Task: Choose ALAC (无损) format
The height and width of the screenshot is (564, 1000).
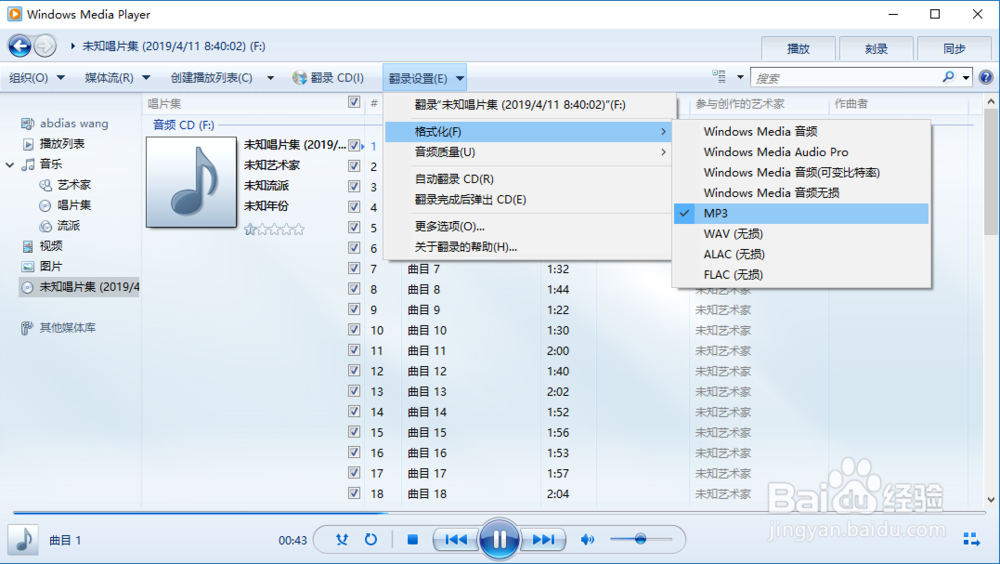Action: coord(801,254)
